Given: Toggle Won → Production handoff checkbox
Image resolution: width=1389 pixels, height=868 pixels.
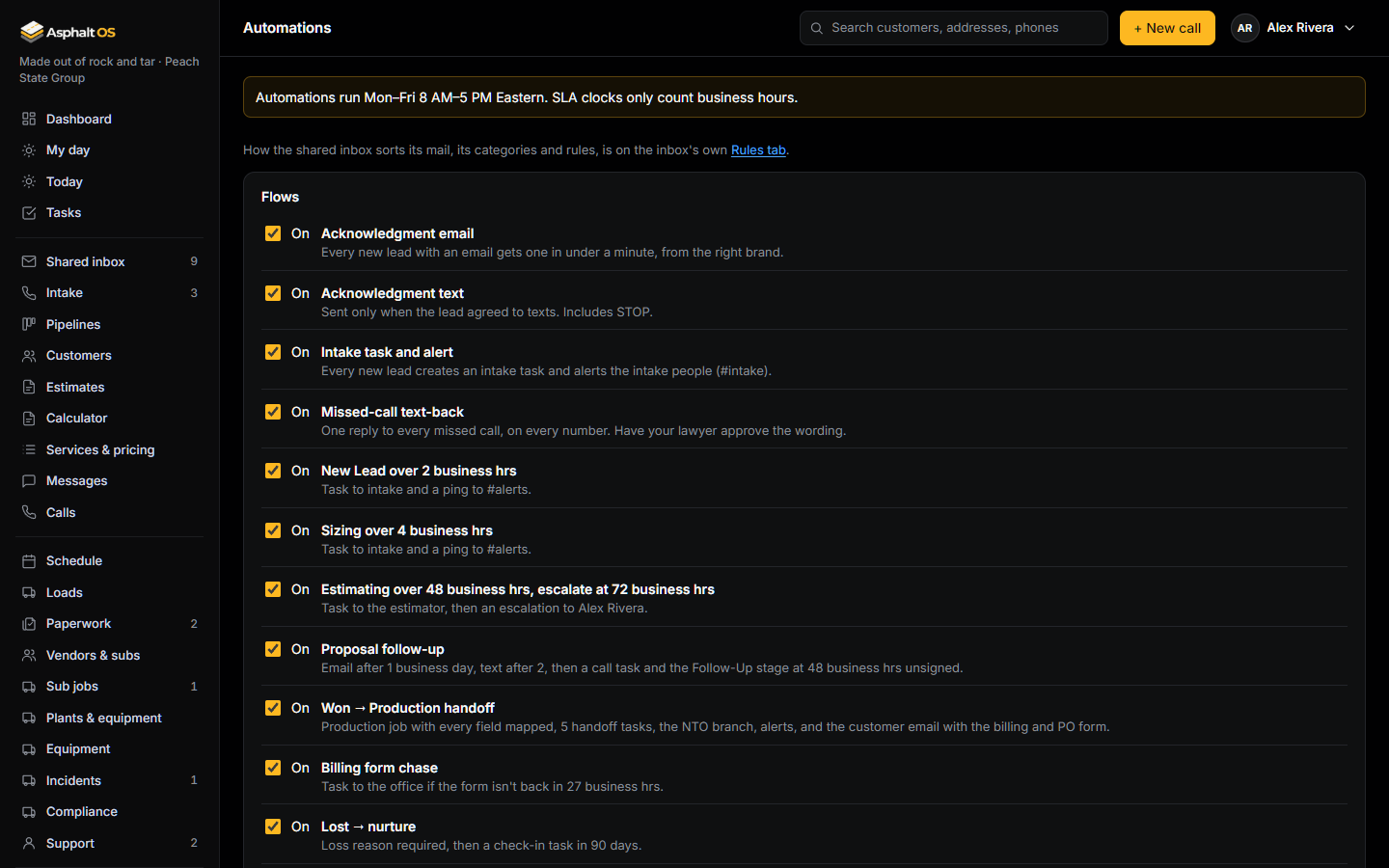Looking at the screenshot, I should [273, 708].
